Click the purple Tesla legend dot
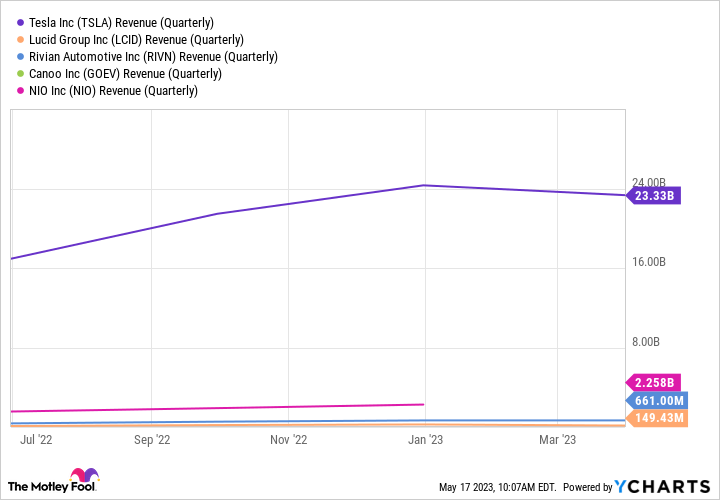The image size is (720, 500). [20, 22]
